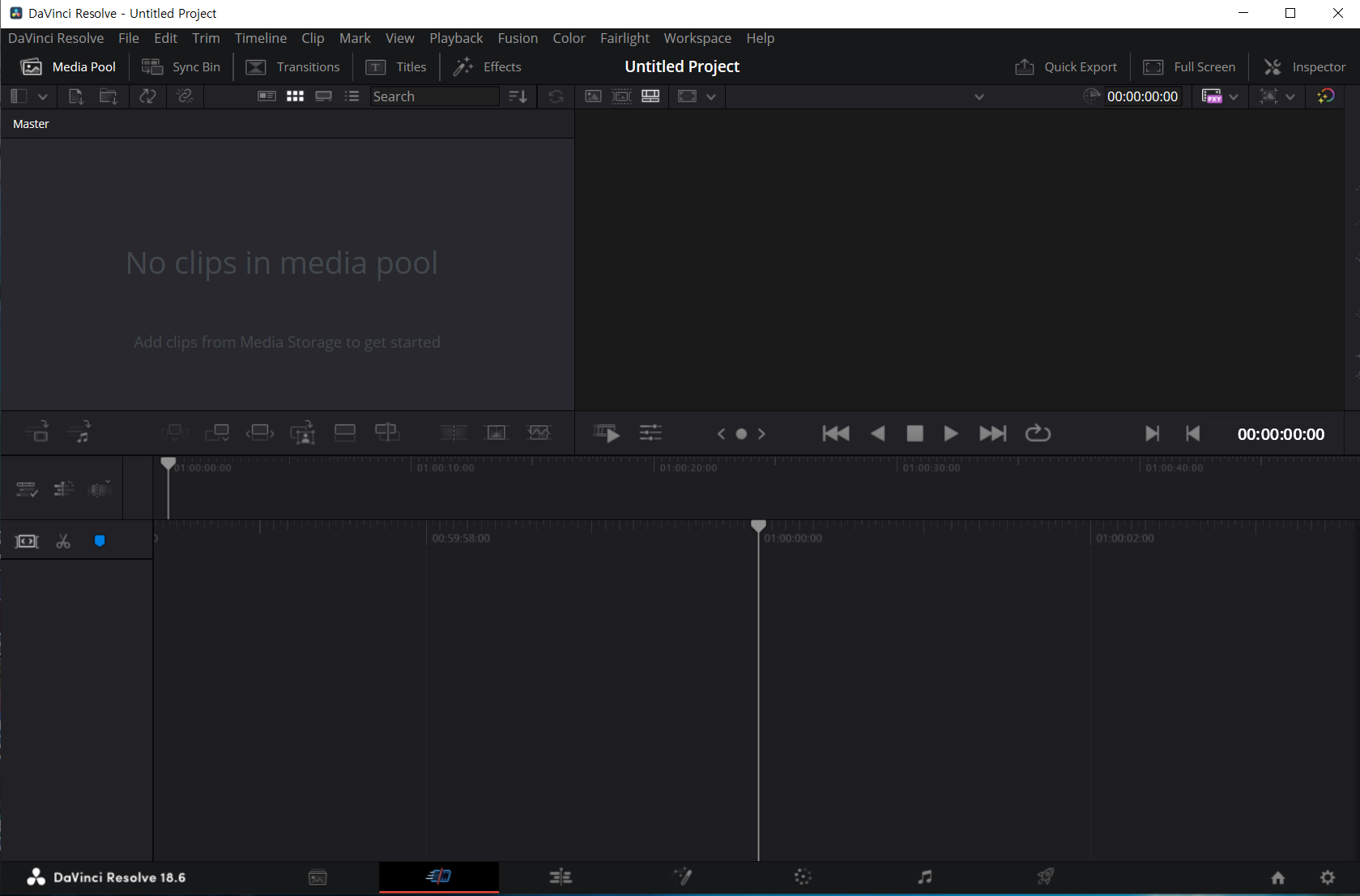This screenshot has width=1360, height=896.
Task: Play the timeline forward
Action: click(x=951, y=433)
